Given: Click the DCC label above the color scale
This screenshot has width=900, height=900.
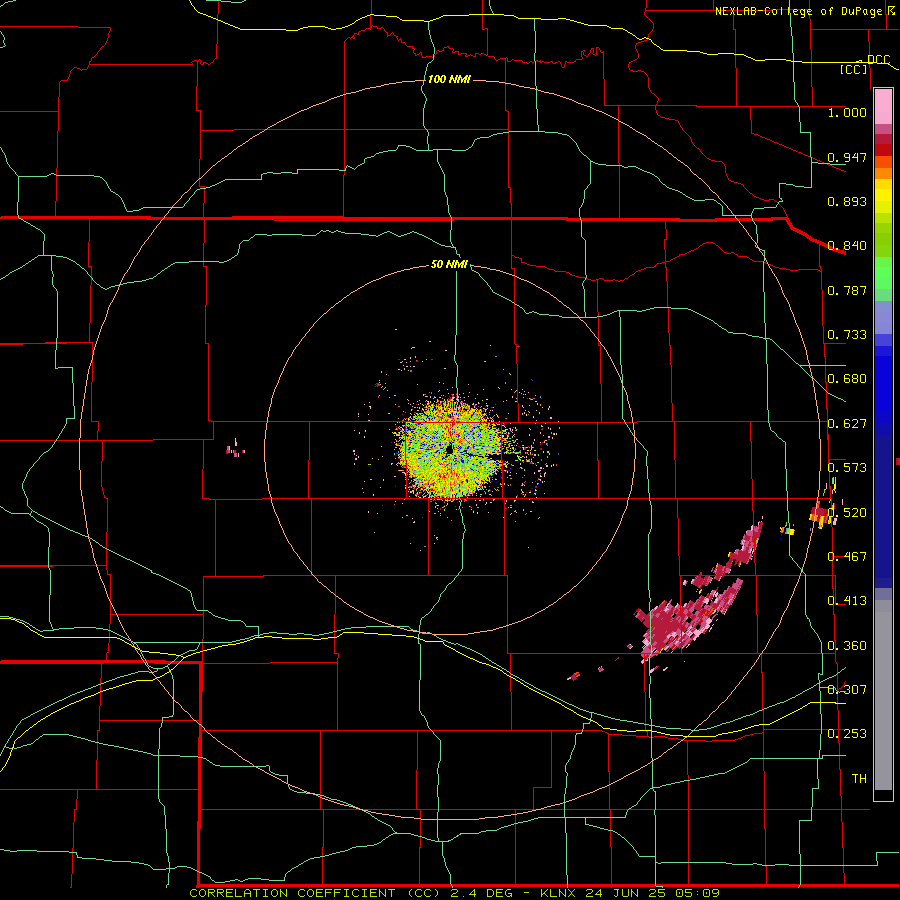Looking at the screenshot, I should click(878, 60).
